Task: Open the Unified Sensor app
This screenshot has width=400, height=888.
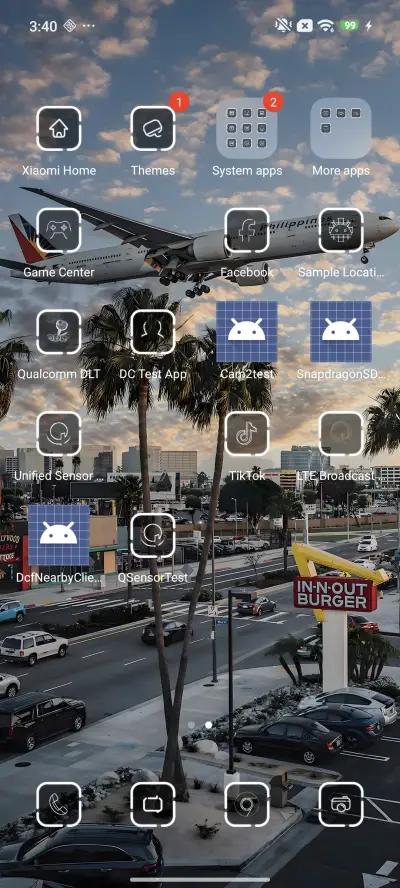Action: pyautogui.click(x=59, y=434)
